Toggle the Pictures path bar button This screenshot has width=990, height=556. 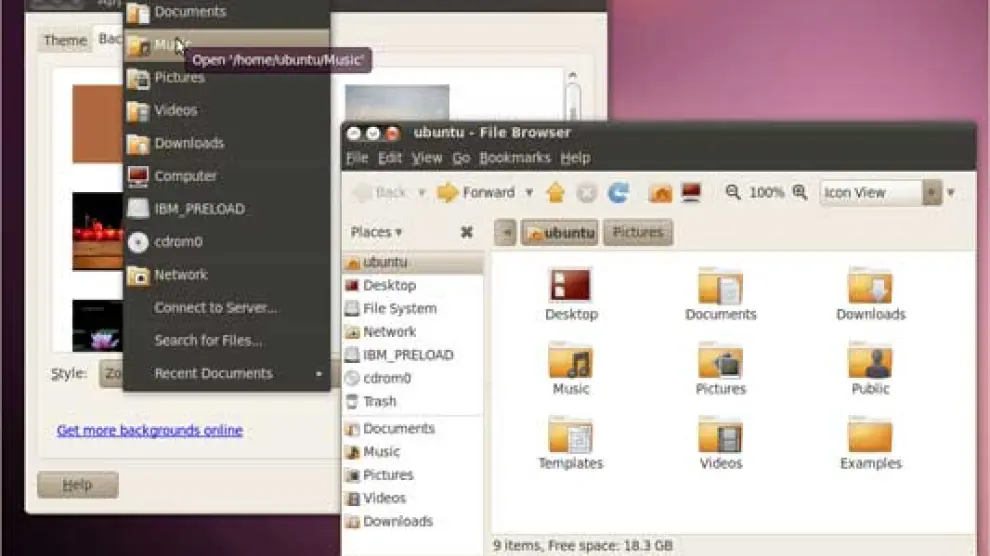(x=638, y=233)
